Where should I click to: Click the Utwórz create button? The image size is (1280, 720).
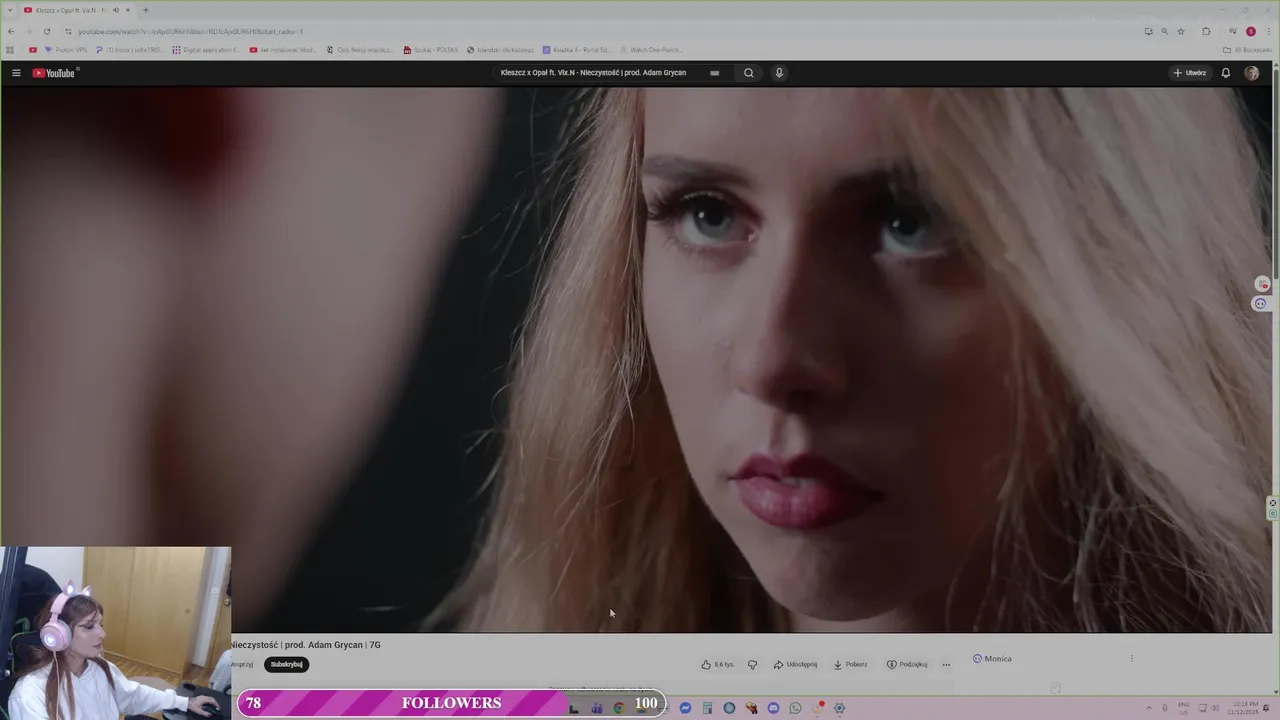(x=1190, y=73)
